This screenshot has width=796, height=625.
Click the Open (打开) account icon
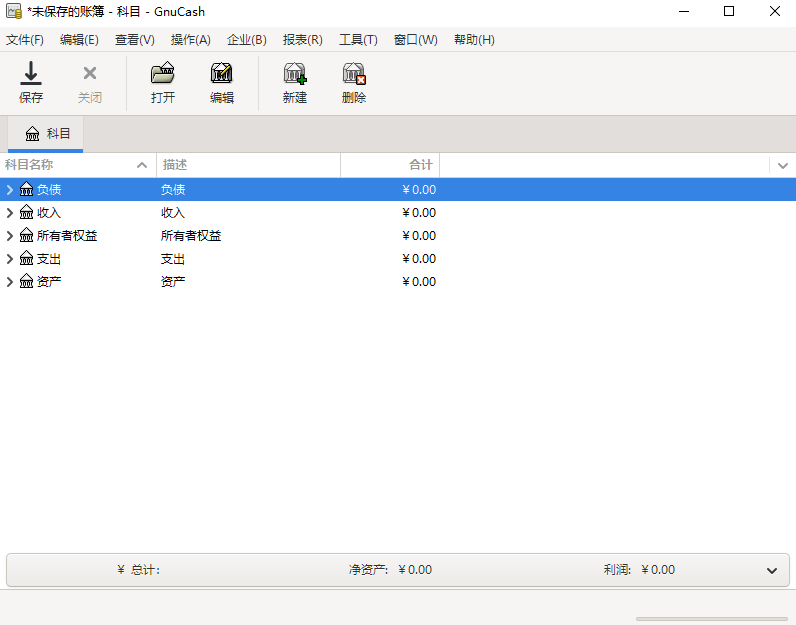[163, 73]
